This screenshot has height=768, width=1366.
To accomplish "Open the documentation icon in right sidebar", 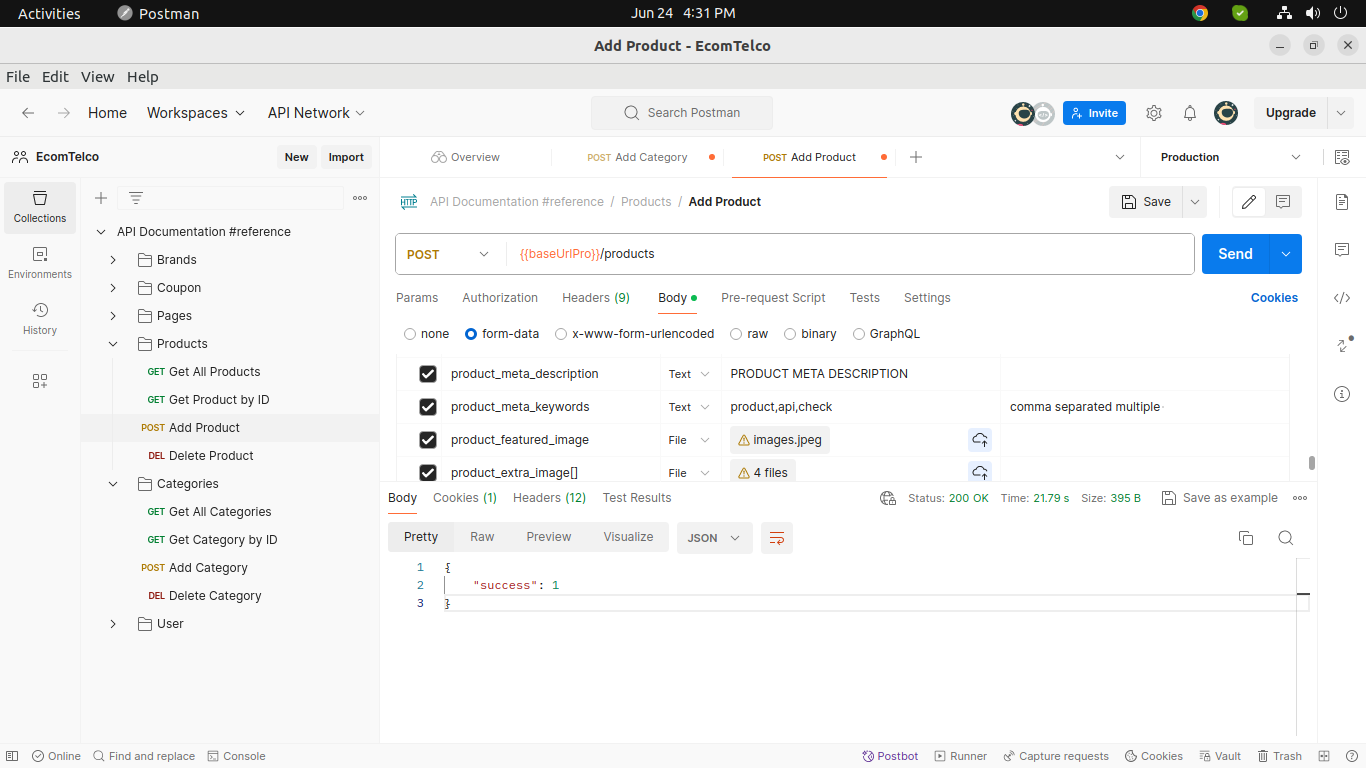I will pos(1342,202).
